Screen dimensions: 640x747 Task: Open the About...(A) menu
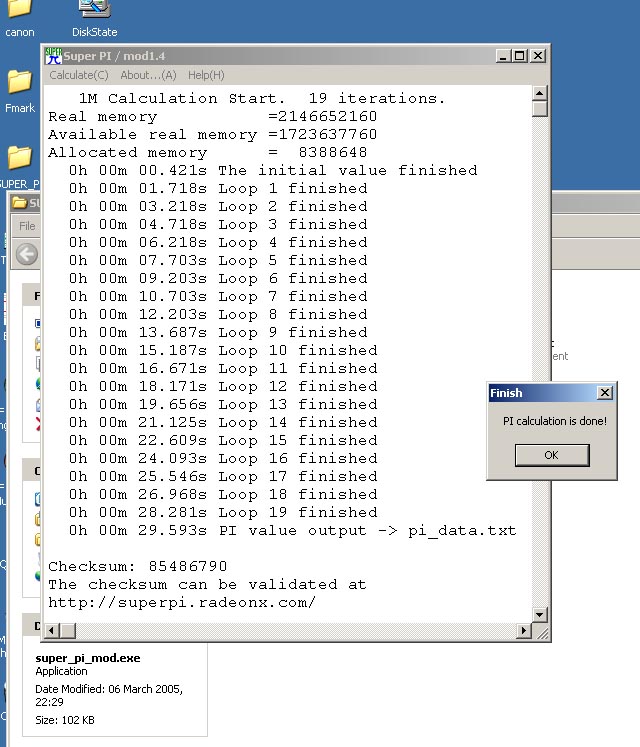pyautogui.click(x=148, y=75)
